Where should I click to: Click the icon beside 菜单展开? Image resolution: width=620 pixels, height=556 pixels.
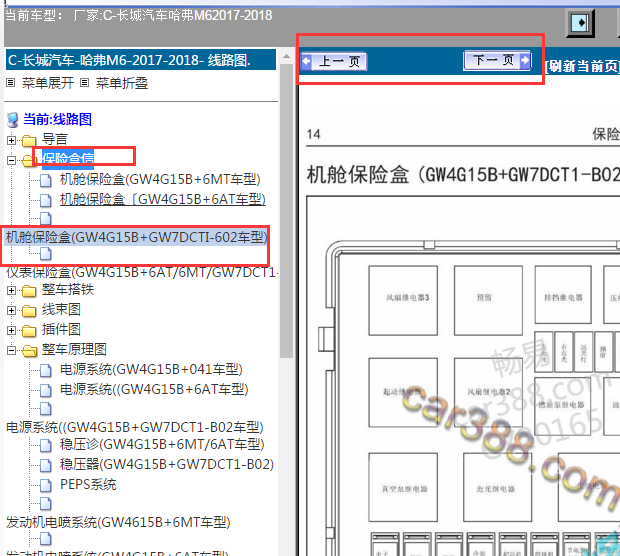11,83
